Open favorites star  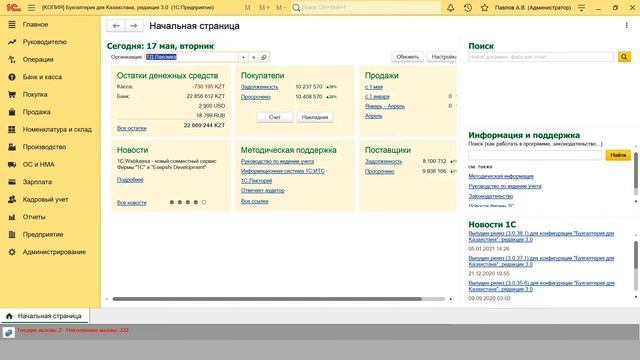pyautogui.click(x=484, y=7)
